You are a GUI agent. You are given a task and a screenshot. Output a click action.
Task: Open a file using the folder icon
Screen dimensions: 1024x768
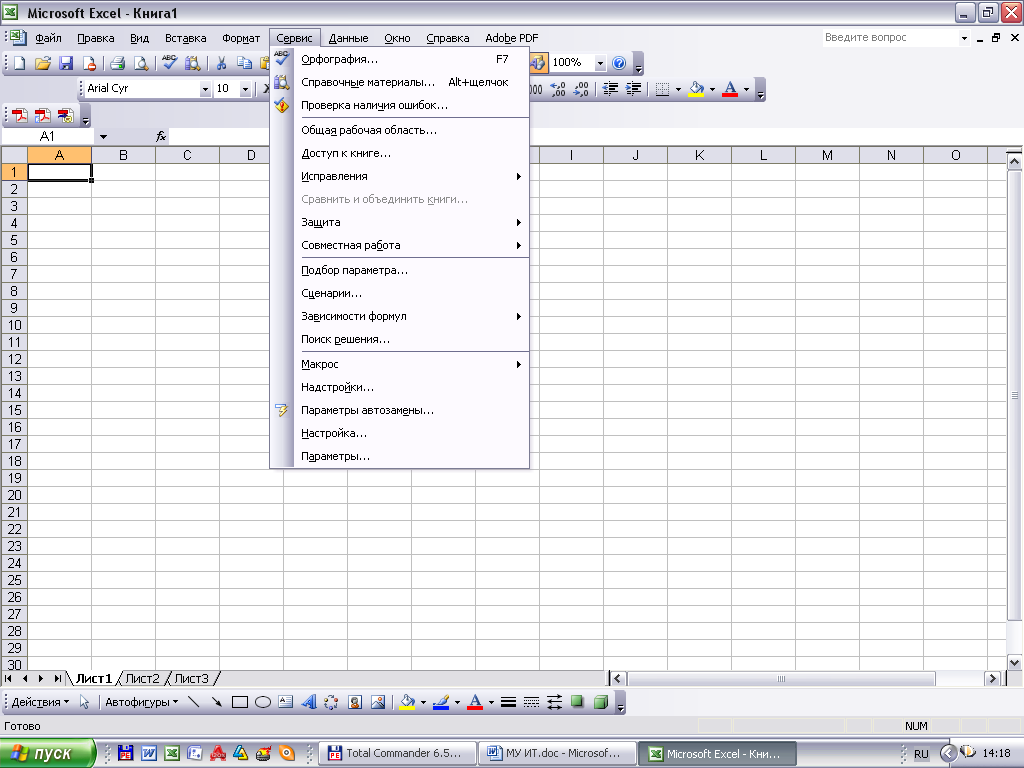click(43, 63)
